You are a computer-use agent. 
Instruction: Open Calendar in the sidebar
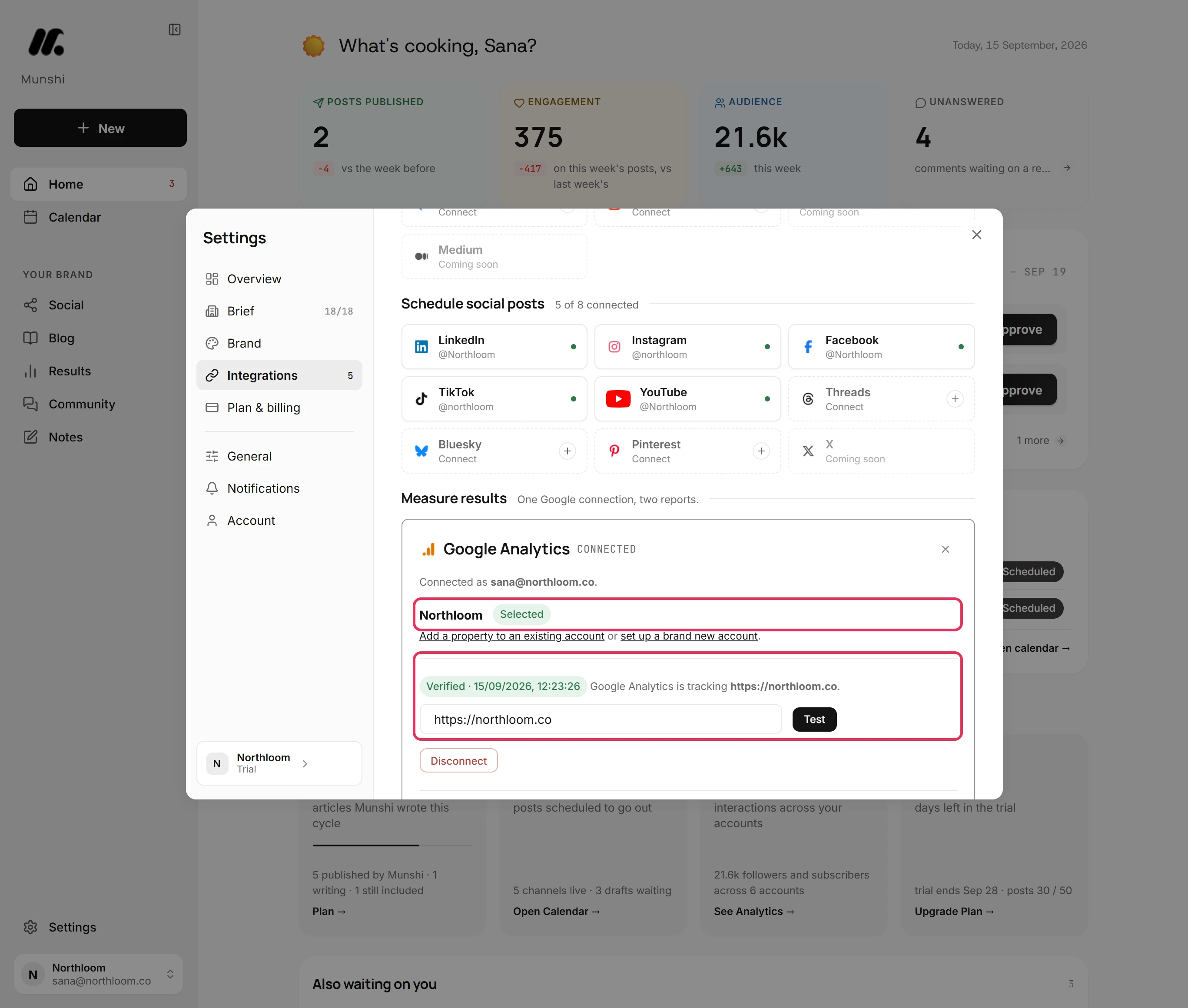coord(98,217)
